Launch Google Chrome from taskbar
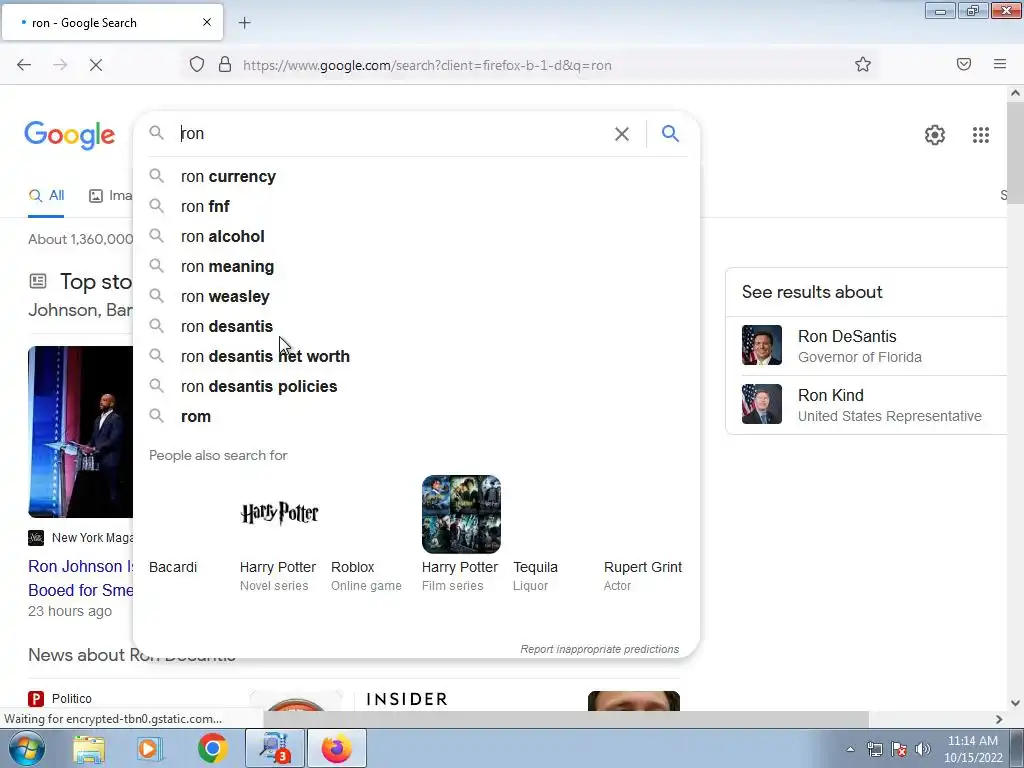Screen dimensions: 1024x768 click(x=212, y=749)
